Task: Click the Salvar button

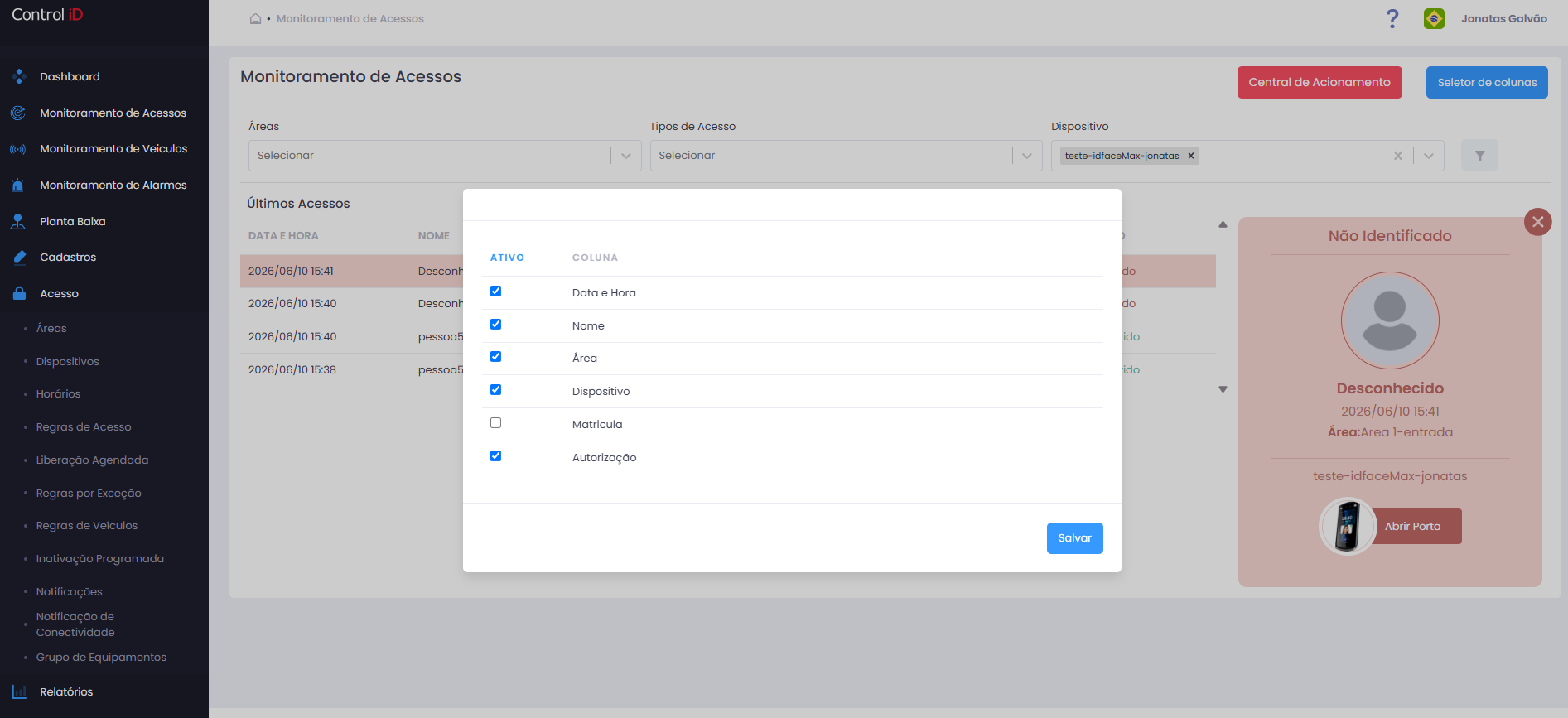Action: click(1074, 538)
